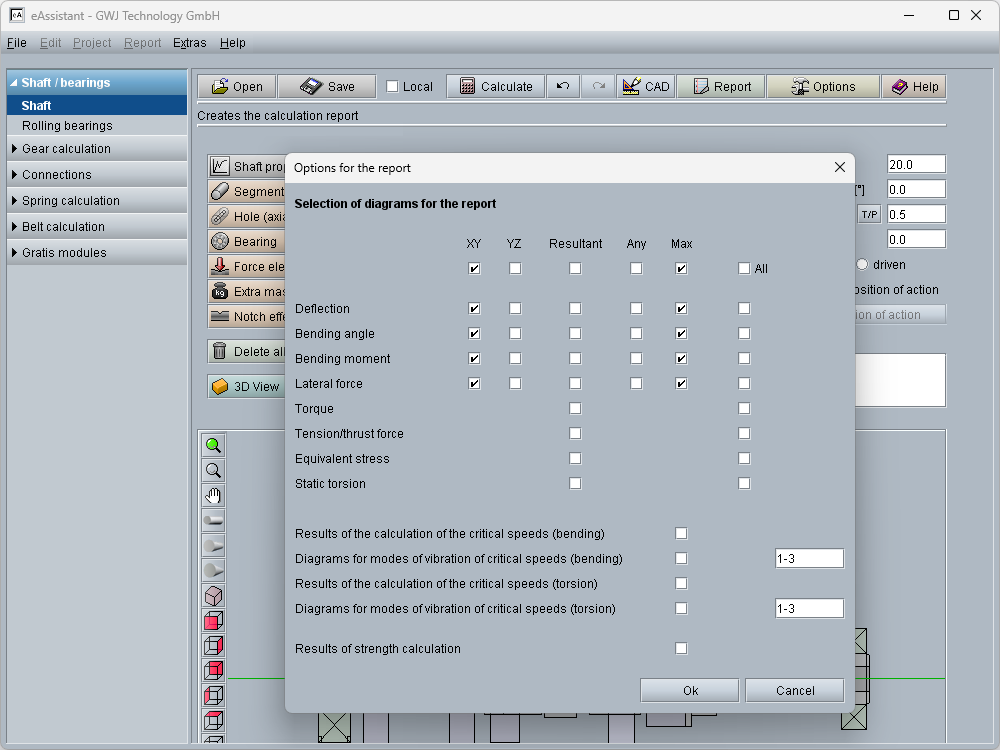Expand the Gratis modules section

pyautogui.click(x=64, y=253)
